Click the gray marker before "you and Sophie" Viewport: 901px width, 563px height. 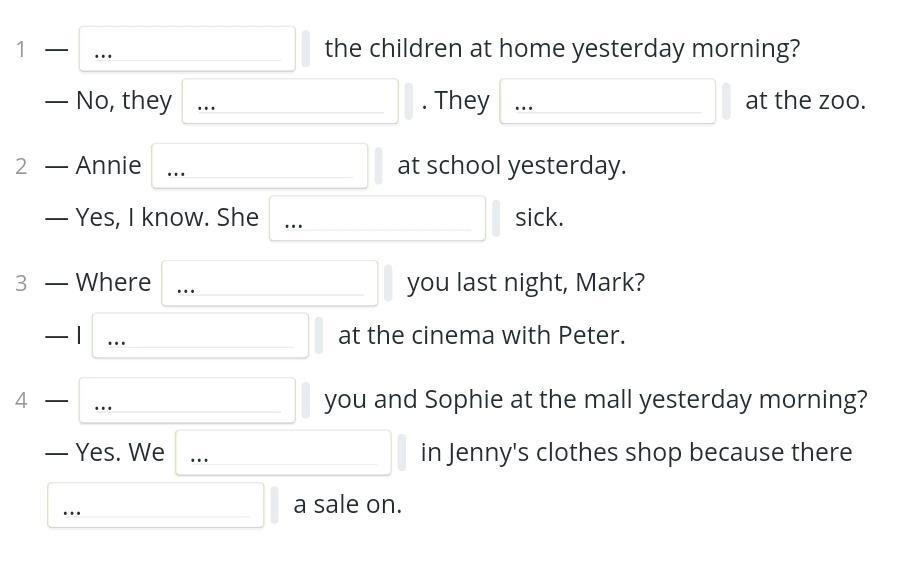306,400
